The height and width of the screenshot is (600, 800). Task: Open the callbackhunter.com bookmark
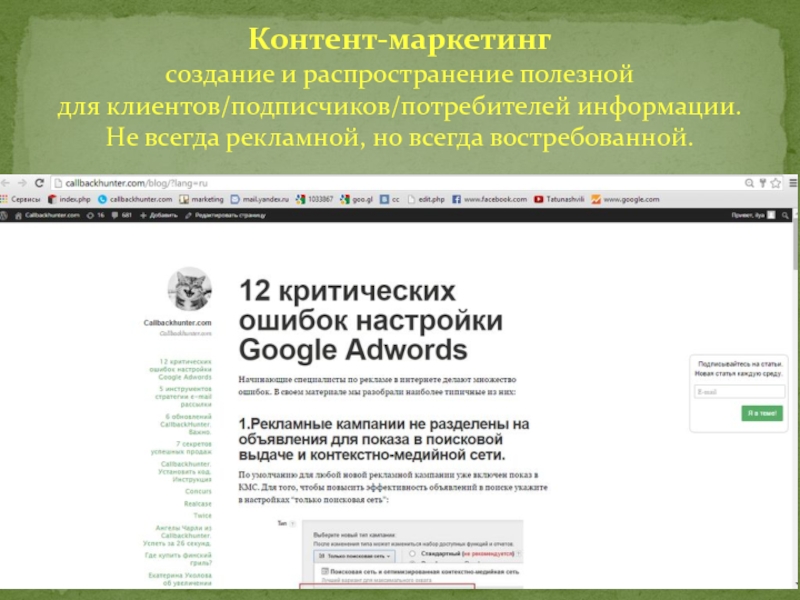point(135,199)
